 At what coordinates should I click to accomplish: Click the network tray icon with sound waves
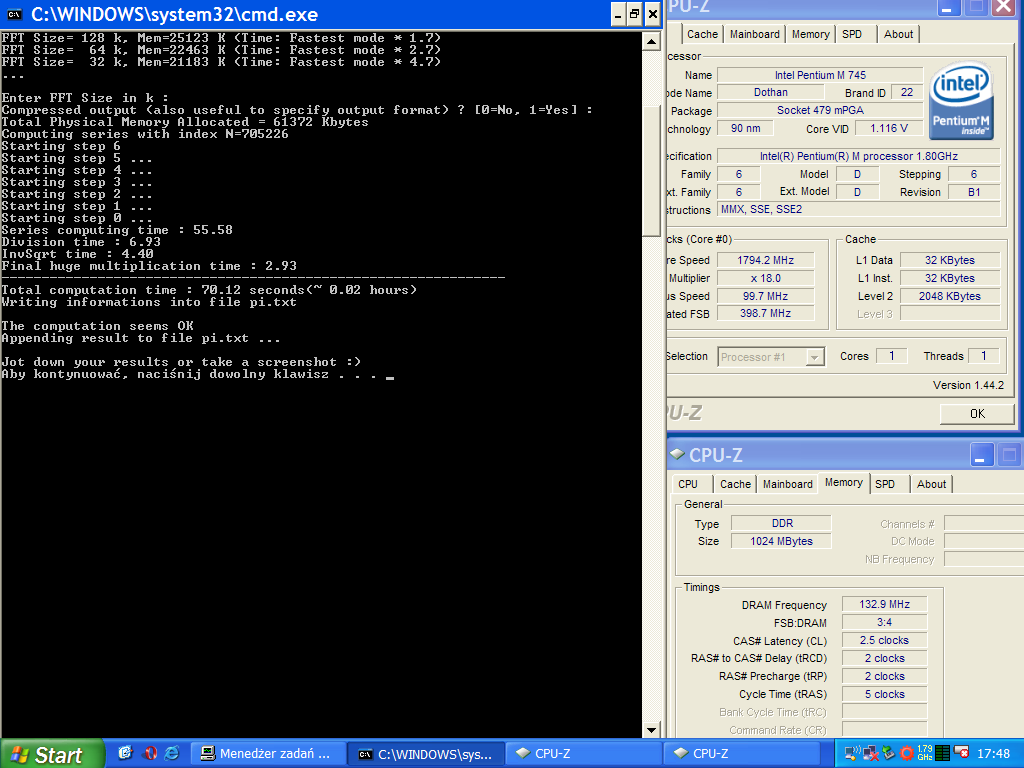point(853,753)
